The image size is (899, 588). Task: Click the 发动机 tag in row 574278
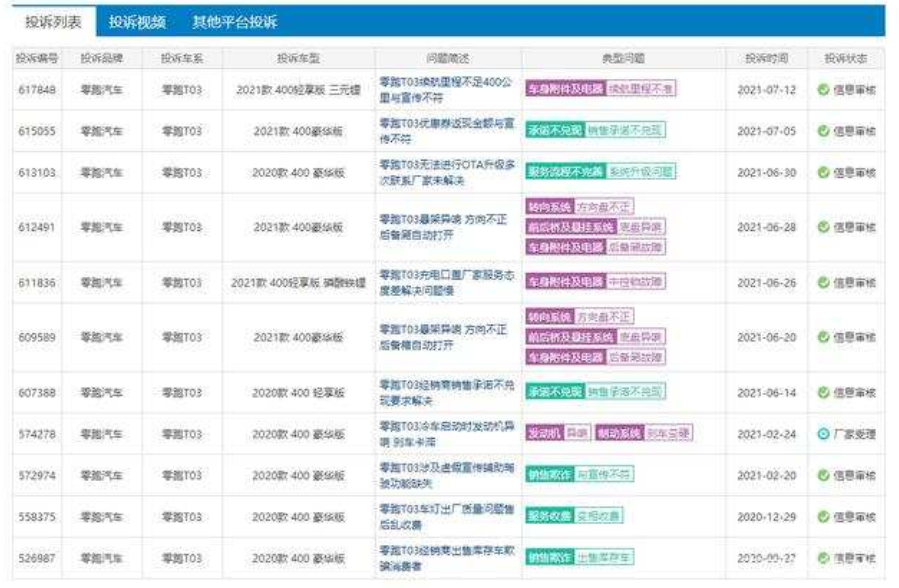pyautogui.click(x=544, y=433)
